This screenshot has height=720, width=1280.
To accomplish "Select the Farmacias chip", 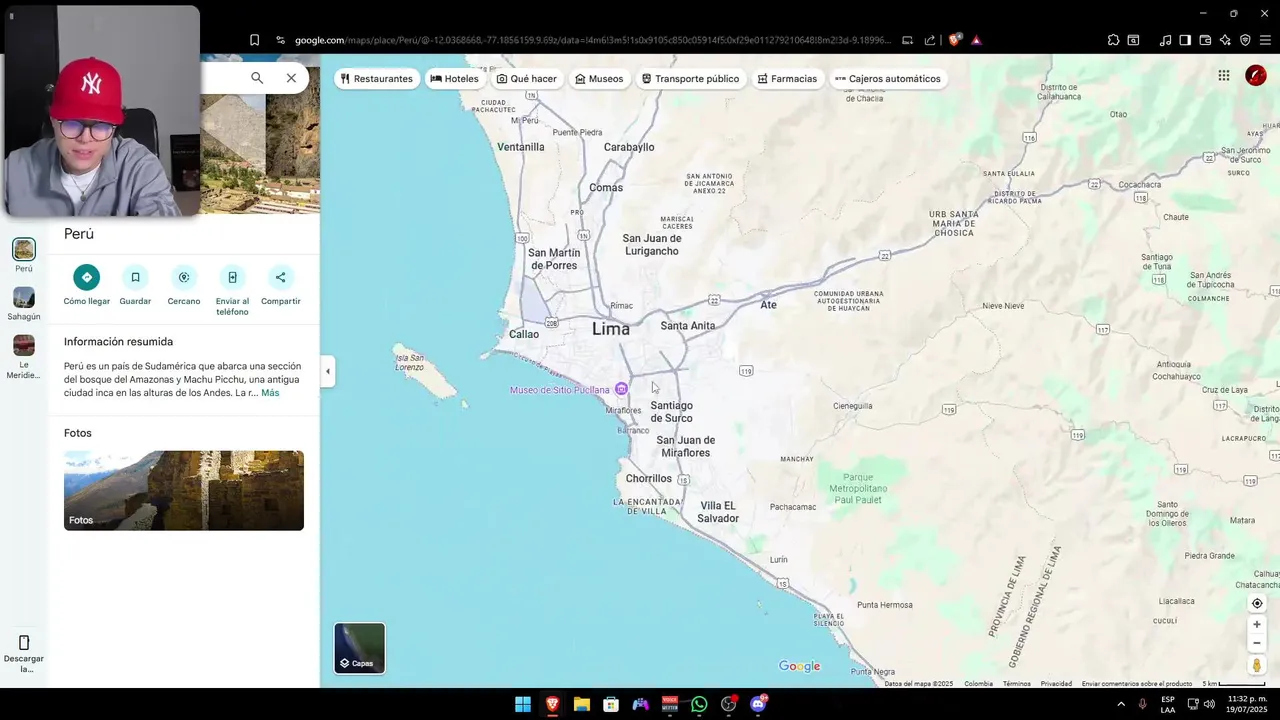I will pyautogui.click(x=787, y=79).
